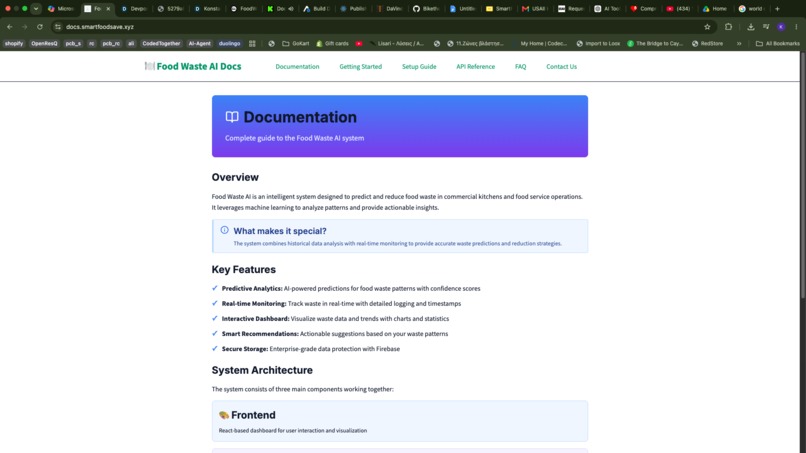Switch to the world Google tab
806x453 pixels.
(x=752, y=9)
